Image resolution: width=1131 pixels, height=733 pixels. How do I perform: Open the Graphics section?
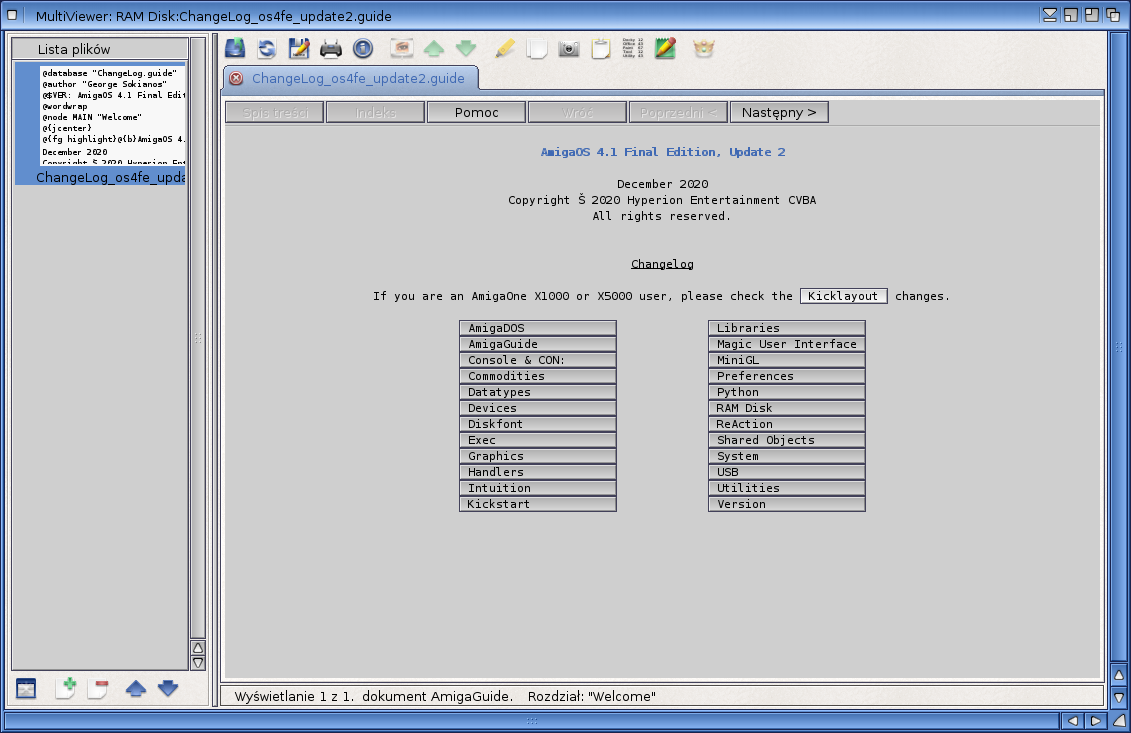[x=537, y=456]
